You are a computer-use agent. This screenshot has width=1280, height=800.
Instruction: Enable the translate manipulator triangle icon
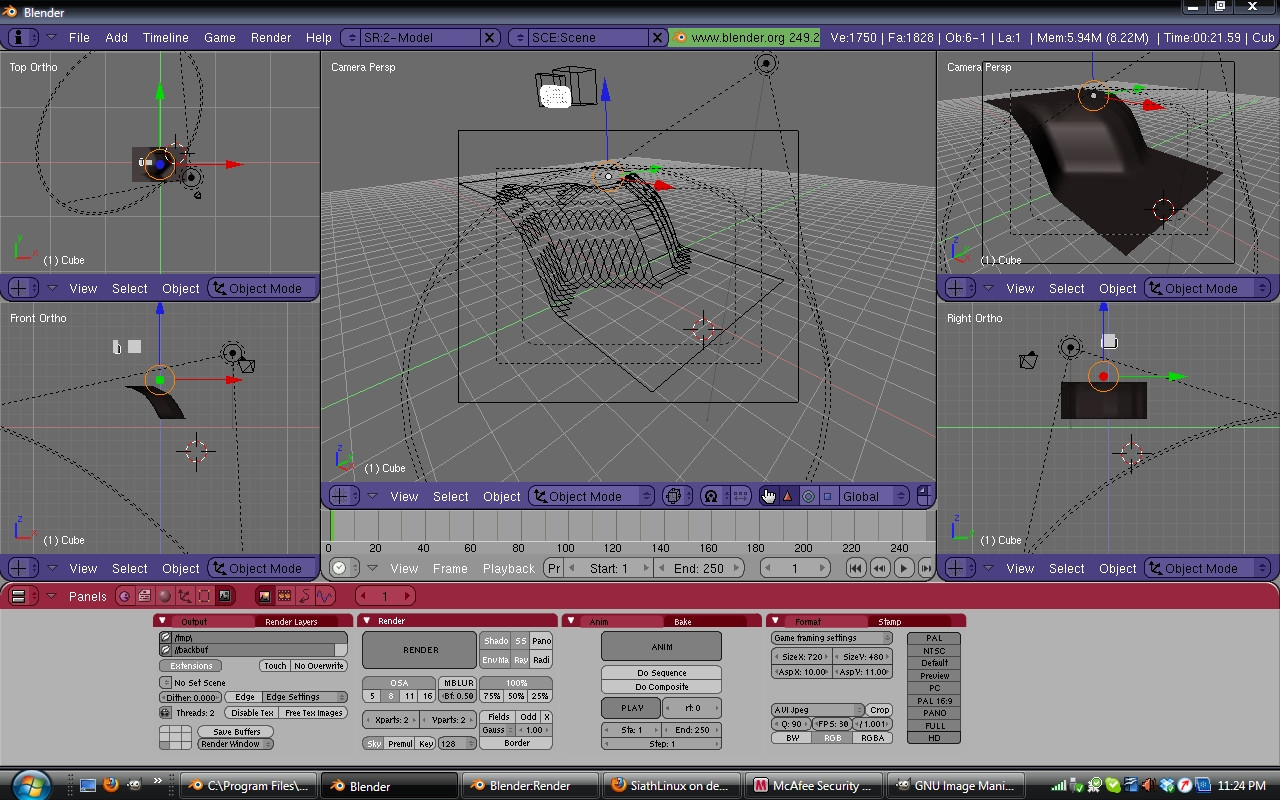[787, 496]
